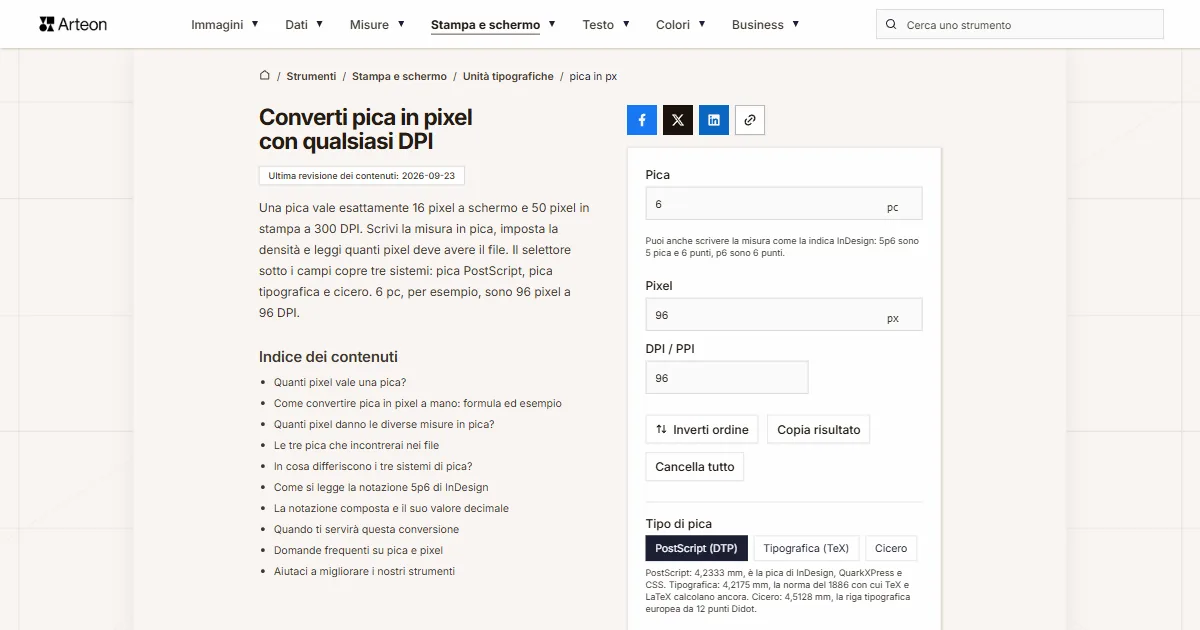Open Aiutaci a migliorare i nostri strumenti

point(364,571)
